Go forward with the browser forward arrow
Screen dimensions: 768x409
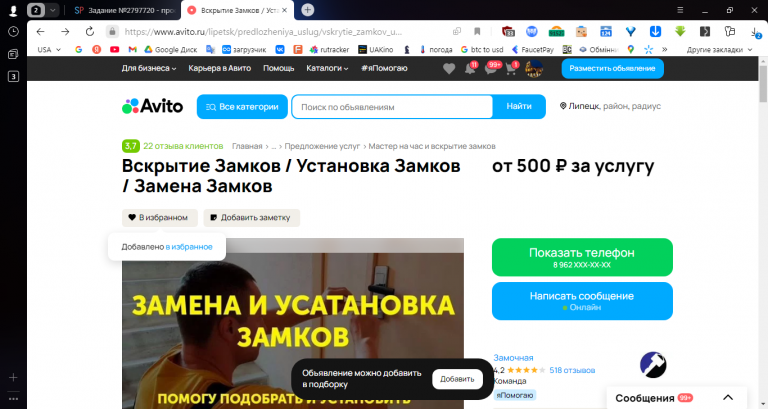(65, 31)
